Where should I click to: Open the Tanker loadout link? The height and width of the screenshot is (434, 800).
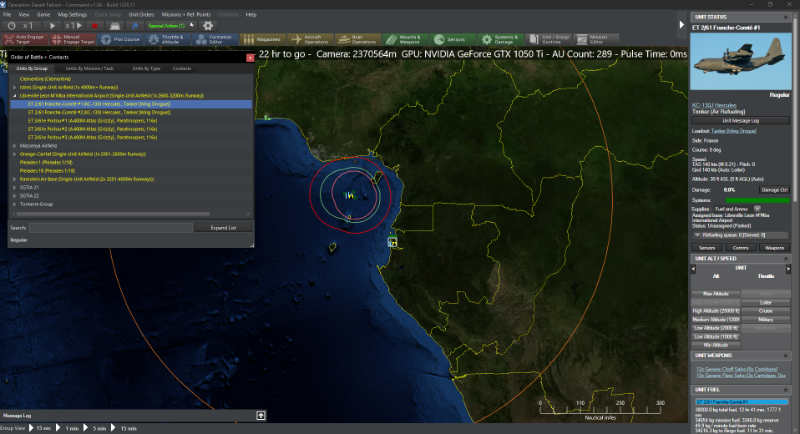click(x=734, y=131)
